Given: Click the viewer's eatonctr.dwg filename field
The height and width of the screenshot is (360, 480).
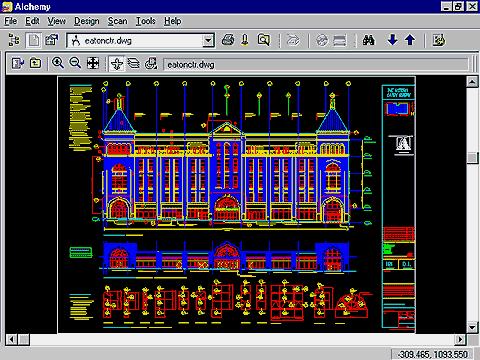Looking at the screenshot, I should coord(316,64).
